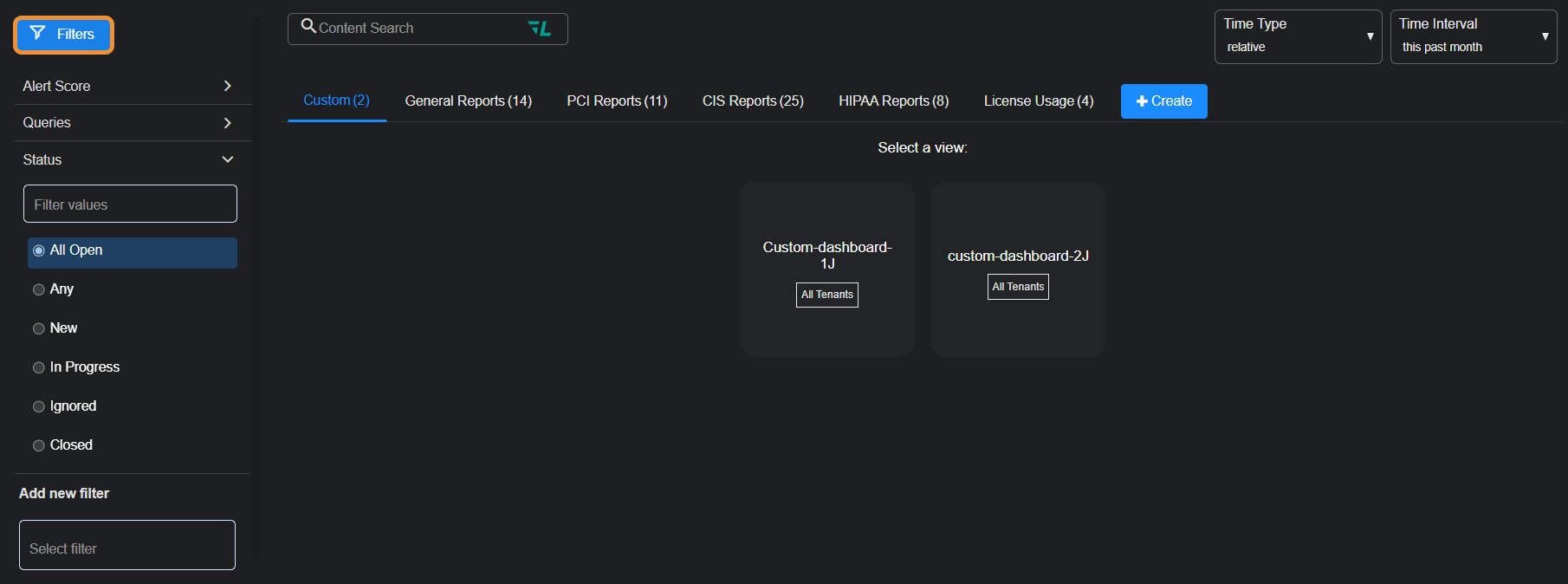
Task: Click the magnifying glass search icon
Action: 308,27
